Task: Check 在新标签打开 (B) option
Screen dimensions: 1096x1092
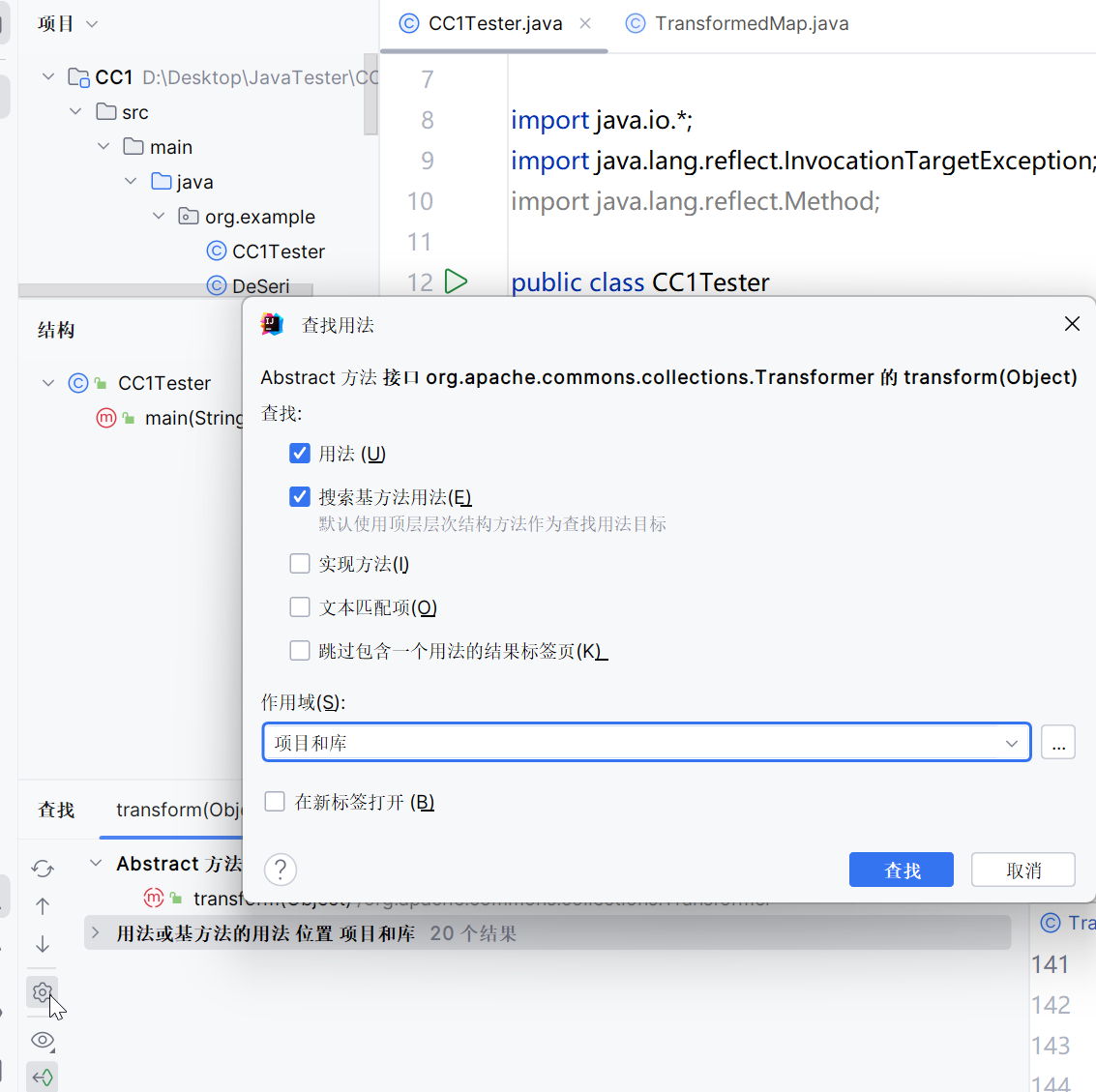Action: pos(275,802)
